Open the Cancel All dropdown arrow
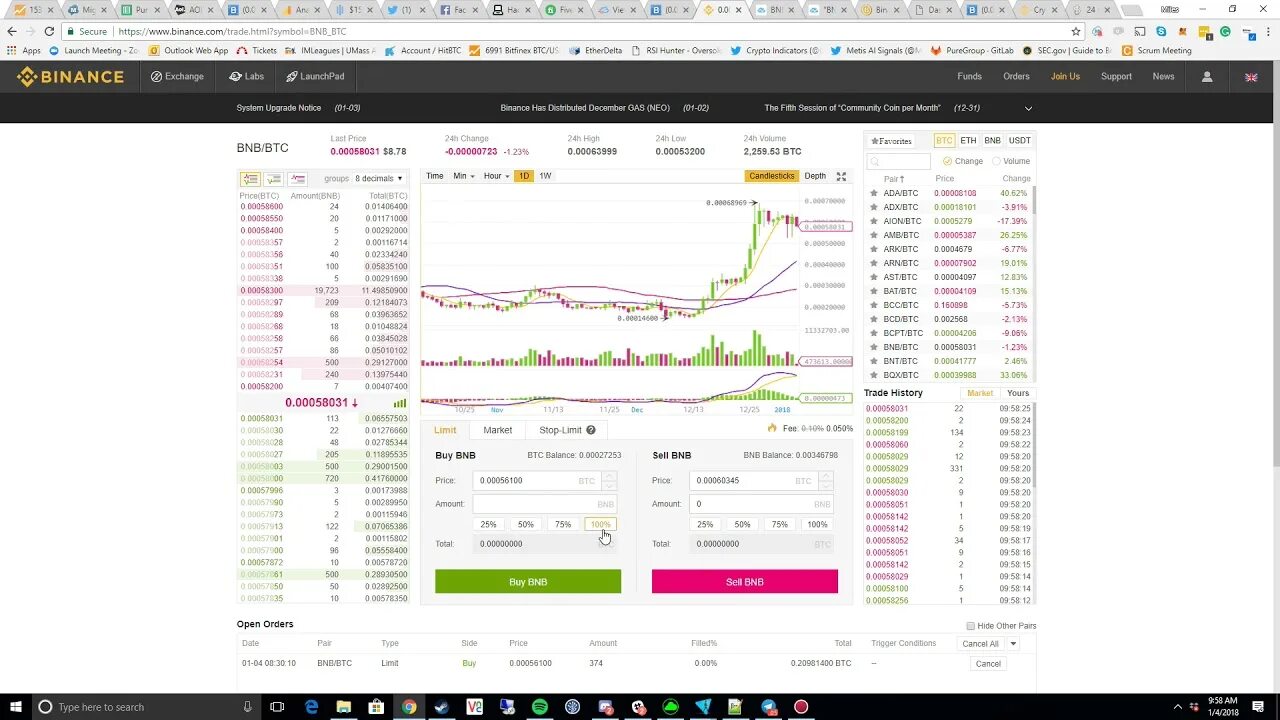Image resolution: width=1280 pixels, height=720 pixels. [x=1011, y=643]
